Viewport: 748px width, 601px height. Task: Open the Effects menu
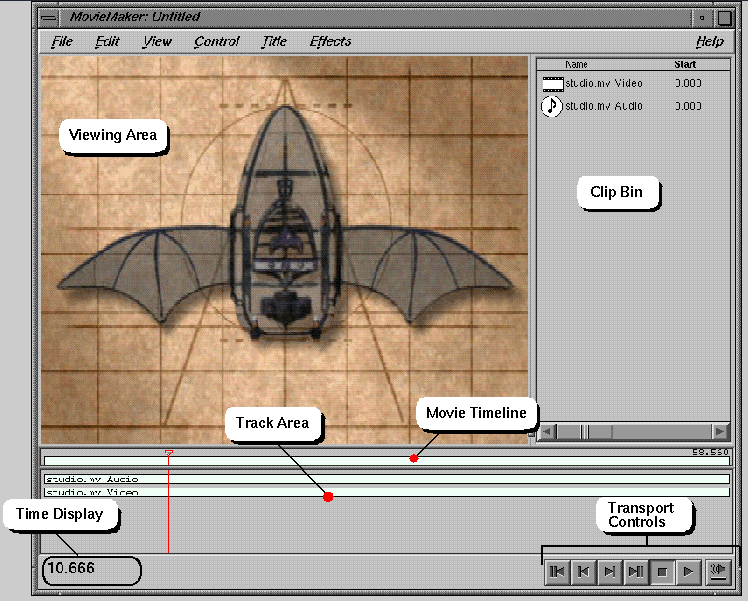(330, 41)
